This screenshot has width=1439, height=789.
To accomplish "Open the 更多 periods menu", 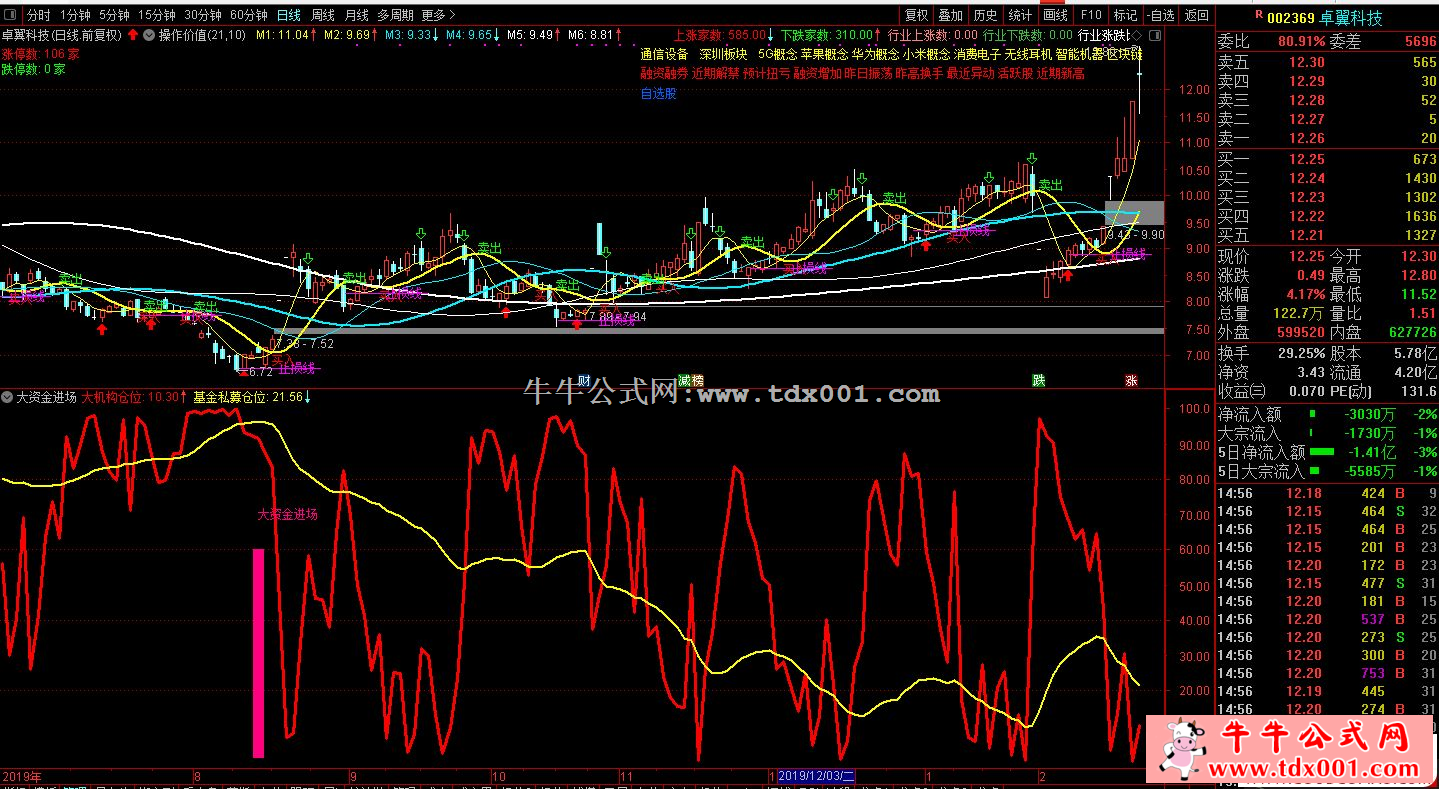I will point(438,15).
